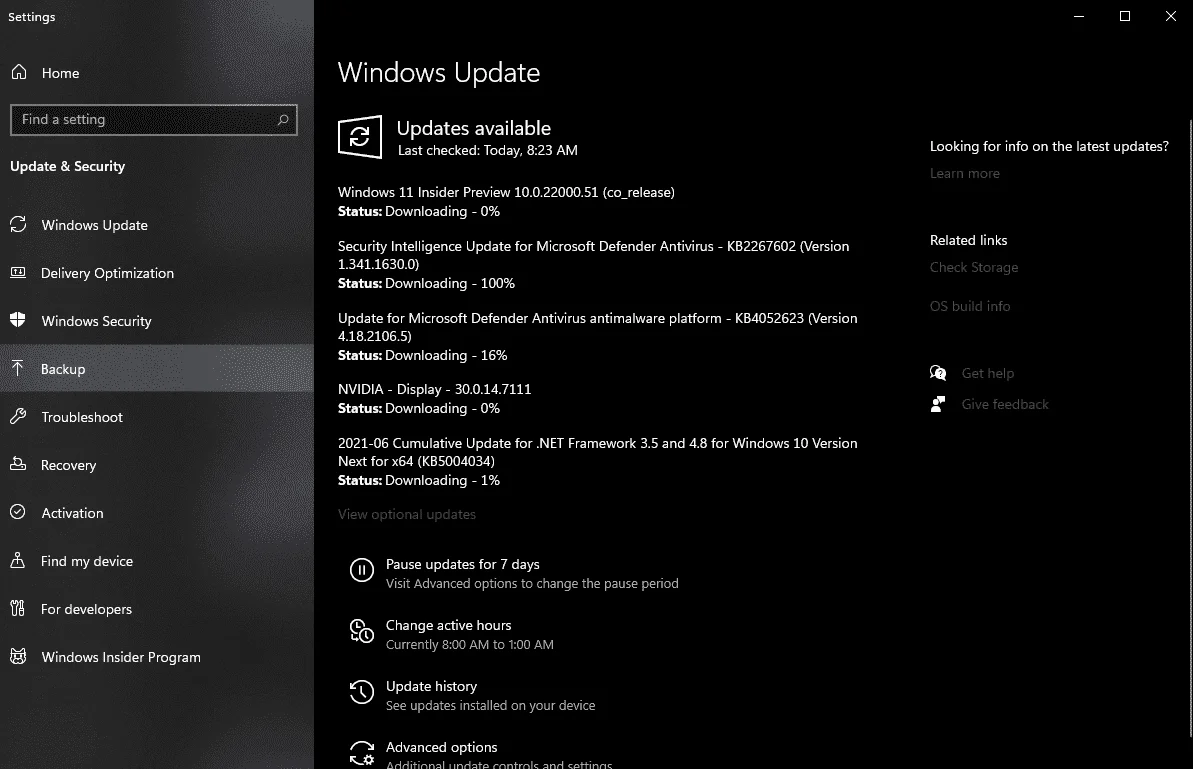Click the Downloading - 100% status text
Viewport: 1193px width, 769px height.
(x=450, y=283)
